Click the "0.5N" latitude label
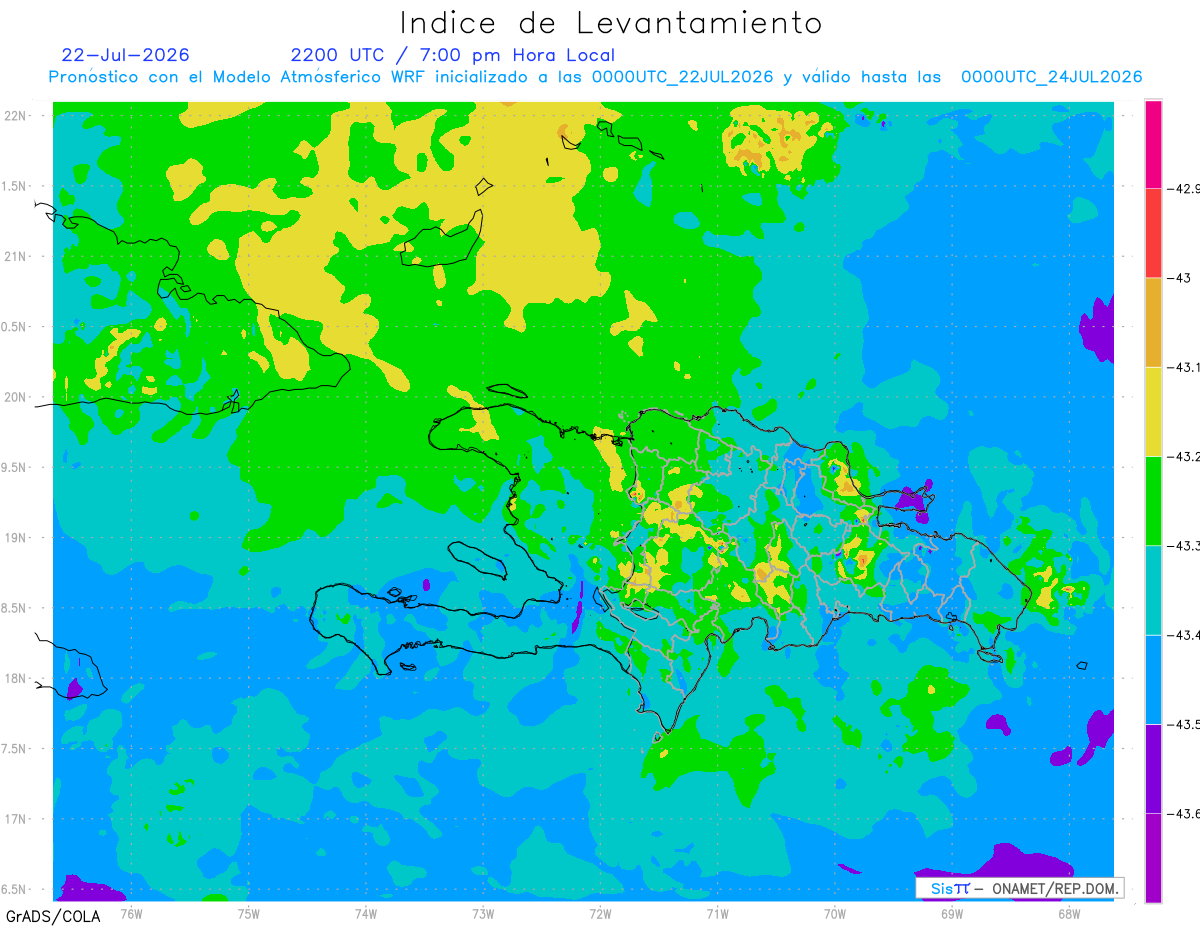Image resolution: width=1200 pixels, height=927 pixels. pyautogui.click(x=15, y=327)
